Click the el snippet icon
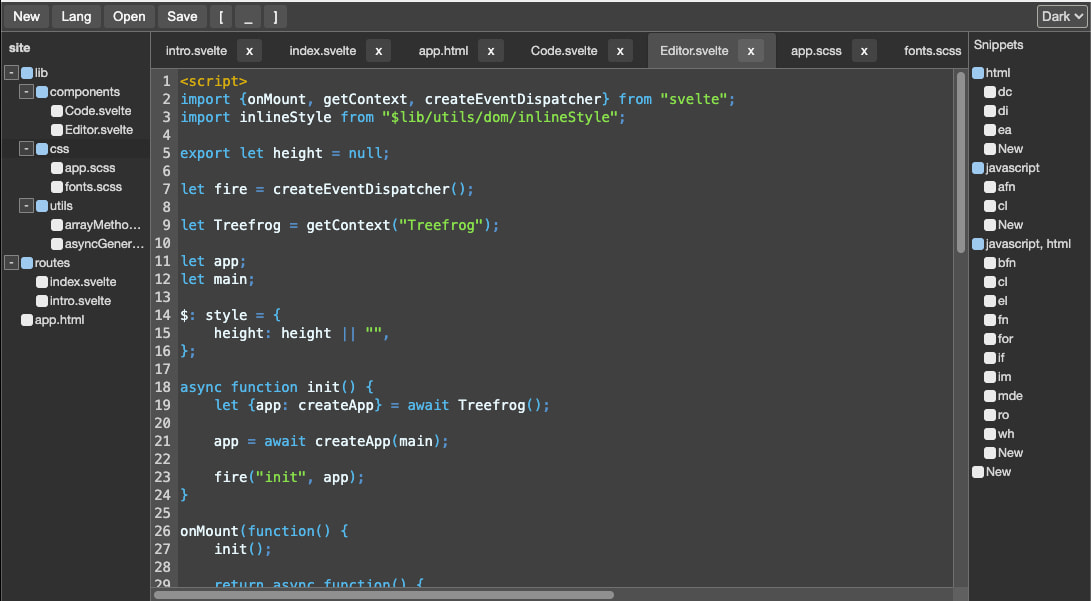1091x601 pixels. [x=989, y=300]
